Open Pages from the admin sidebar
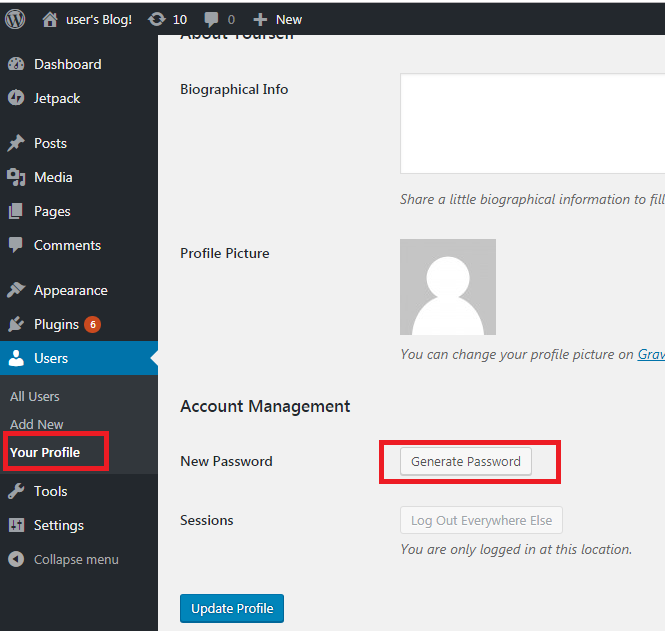The height and width of the screenshot is (631, 665). pos(52,212)
